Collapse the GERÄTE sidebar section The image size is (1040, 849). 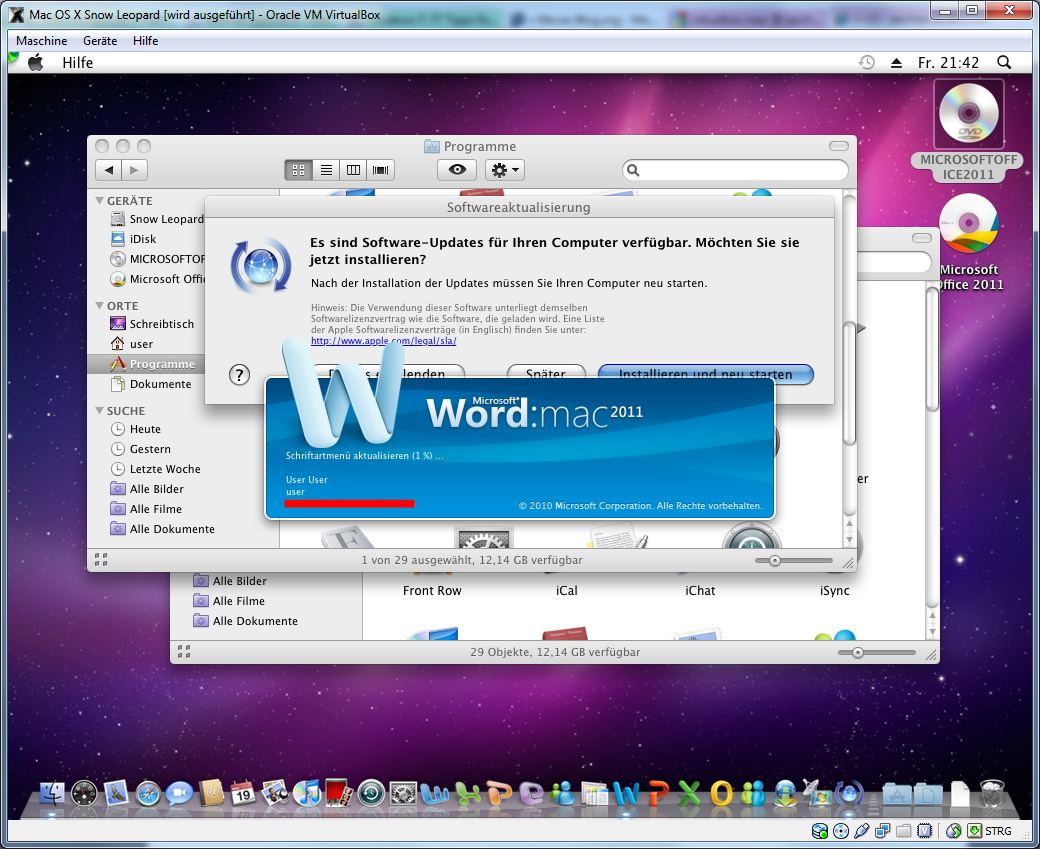tap(99, 200)
